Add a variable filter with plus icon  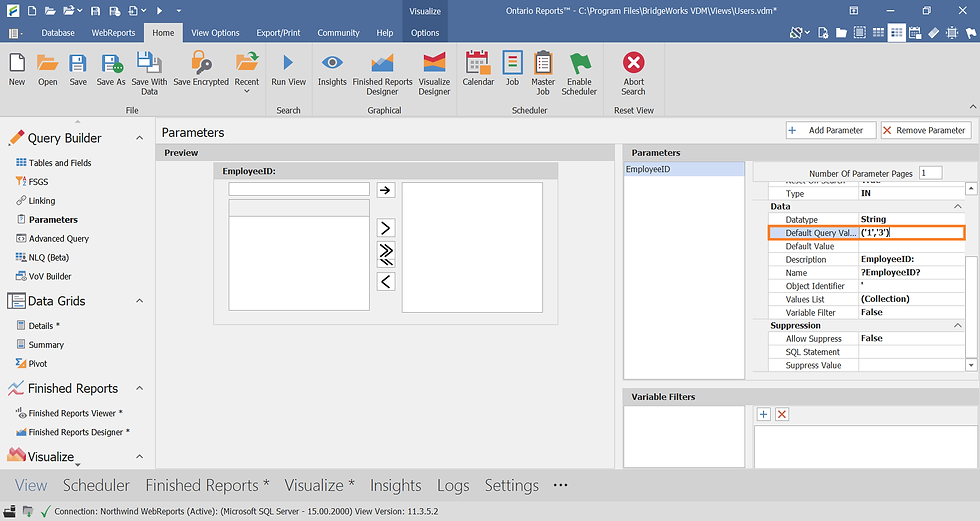(x=763, y=414)
